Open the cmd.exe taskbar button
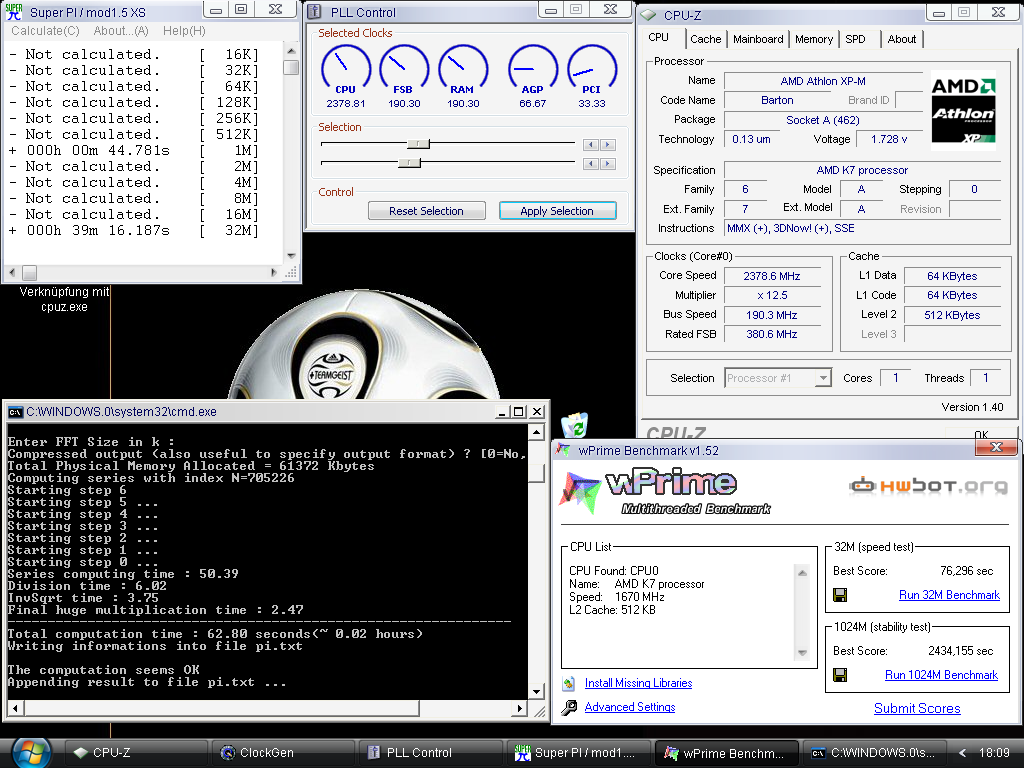Image resolution: width=1024 pixels, height=768 pixels. [x=873, y=753]
